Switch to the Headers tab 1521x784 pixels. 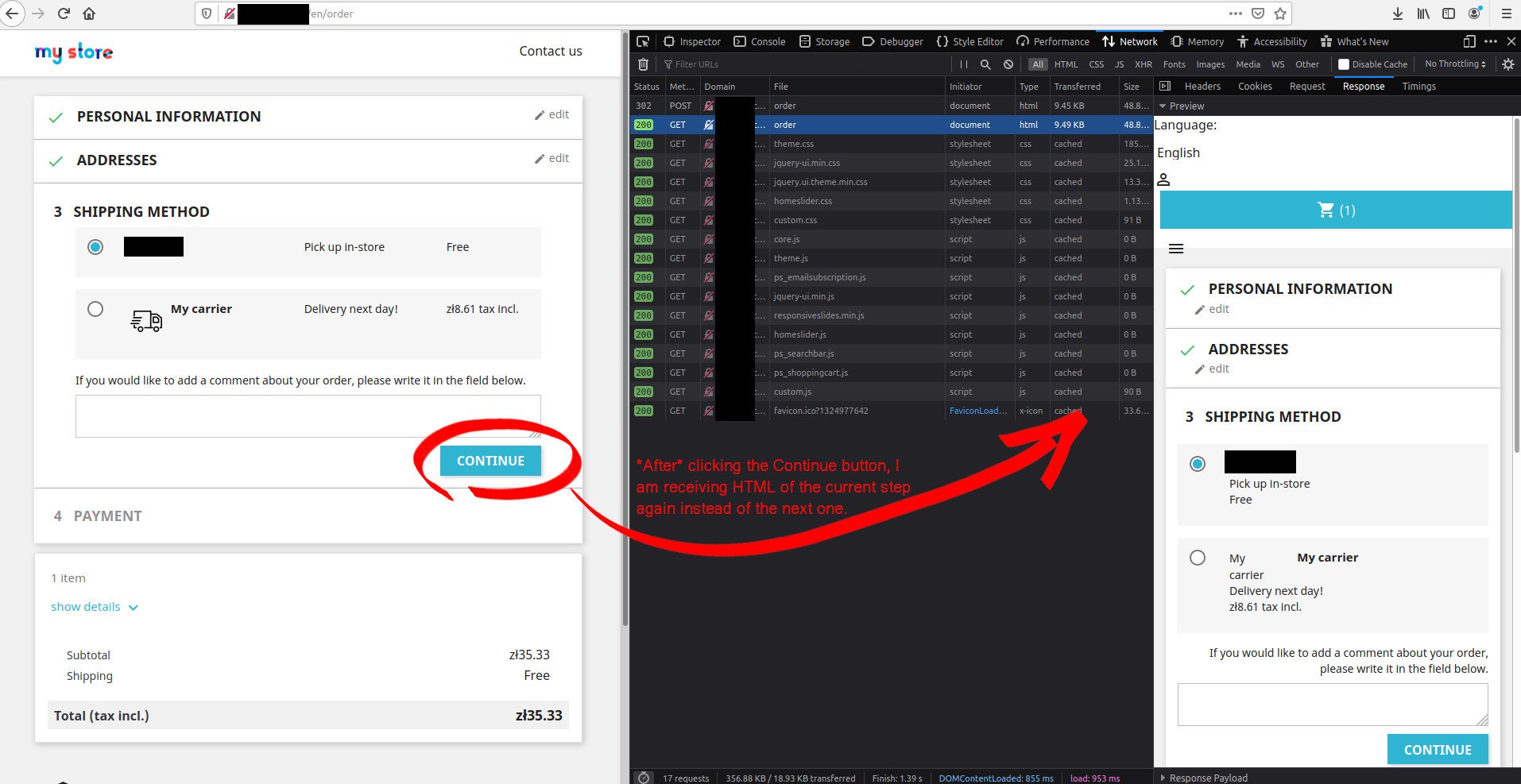[x=1202, y=86]
